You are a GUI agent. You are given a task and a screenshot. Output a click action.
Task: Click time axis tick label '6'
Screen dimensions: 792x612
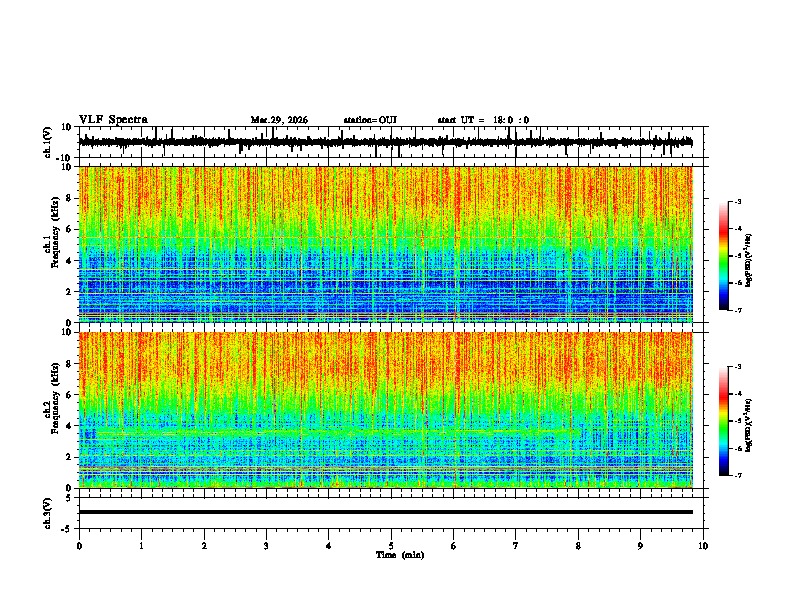454,546
